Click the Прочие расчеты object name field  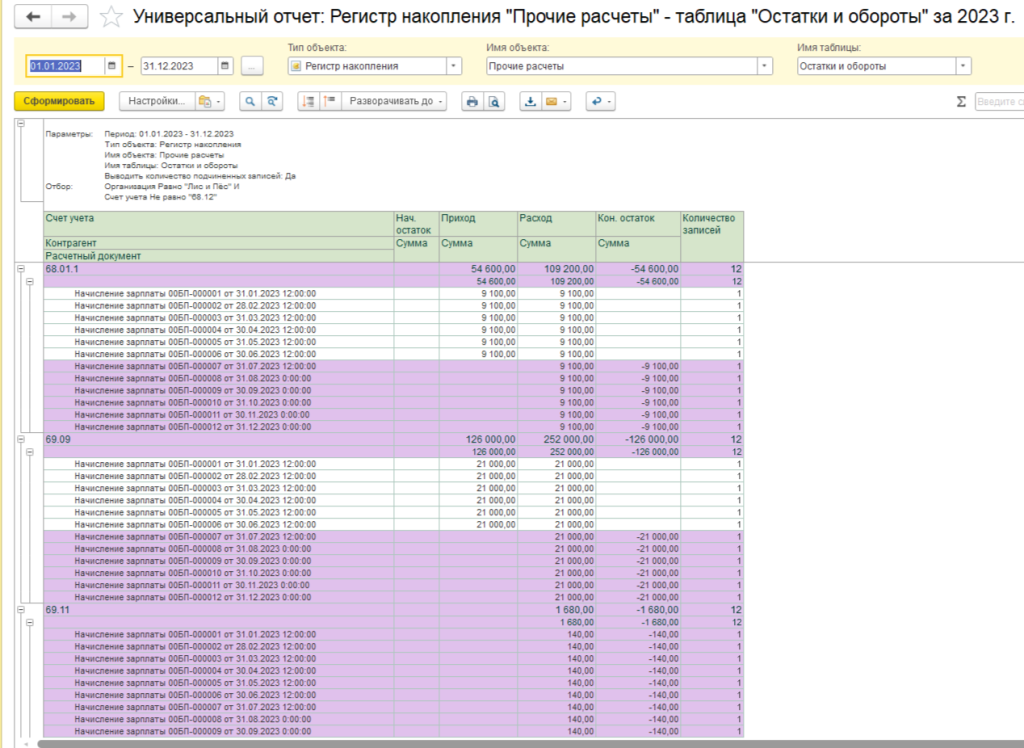[x=622, y=66]
